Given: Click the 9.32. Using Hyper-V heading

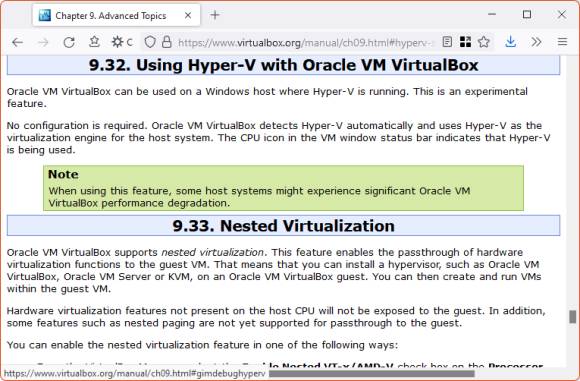Looking at the screenshot, I should click(283, 65).
